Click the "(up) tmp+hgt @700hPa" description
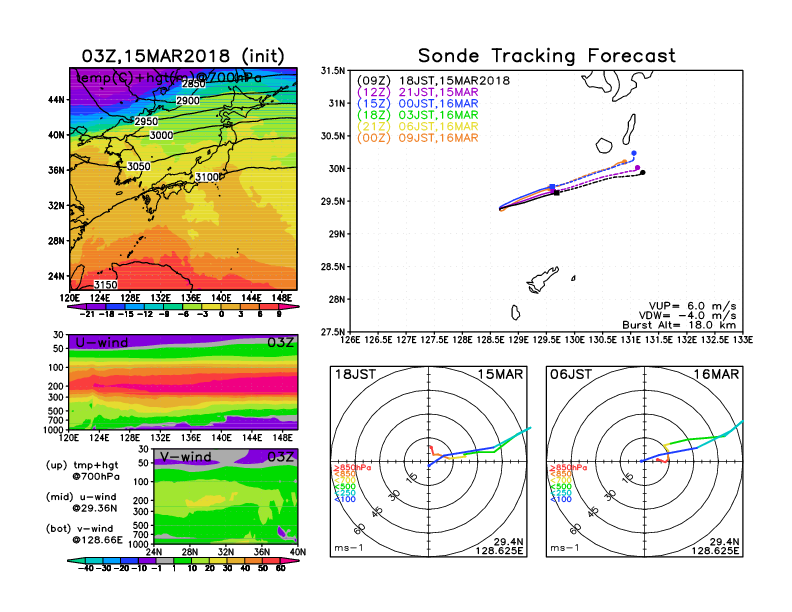The image size is (792, 612). tap(83, 471)
